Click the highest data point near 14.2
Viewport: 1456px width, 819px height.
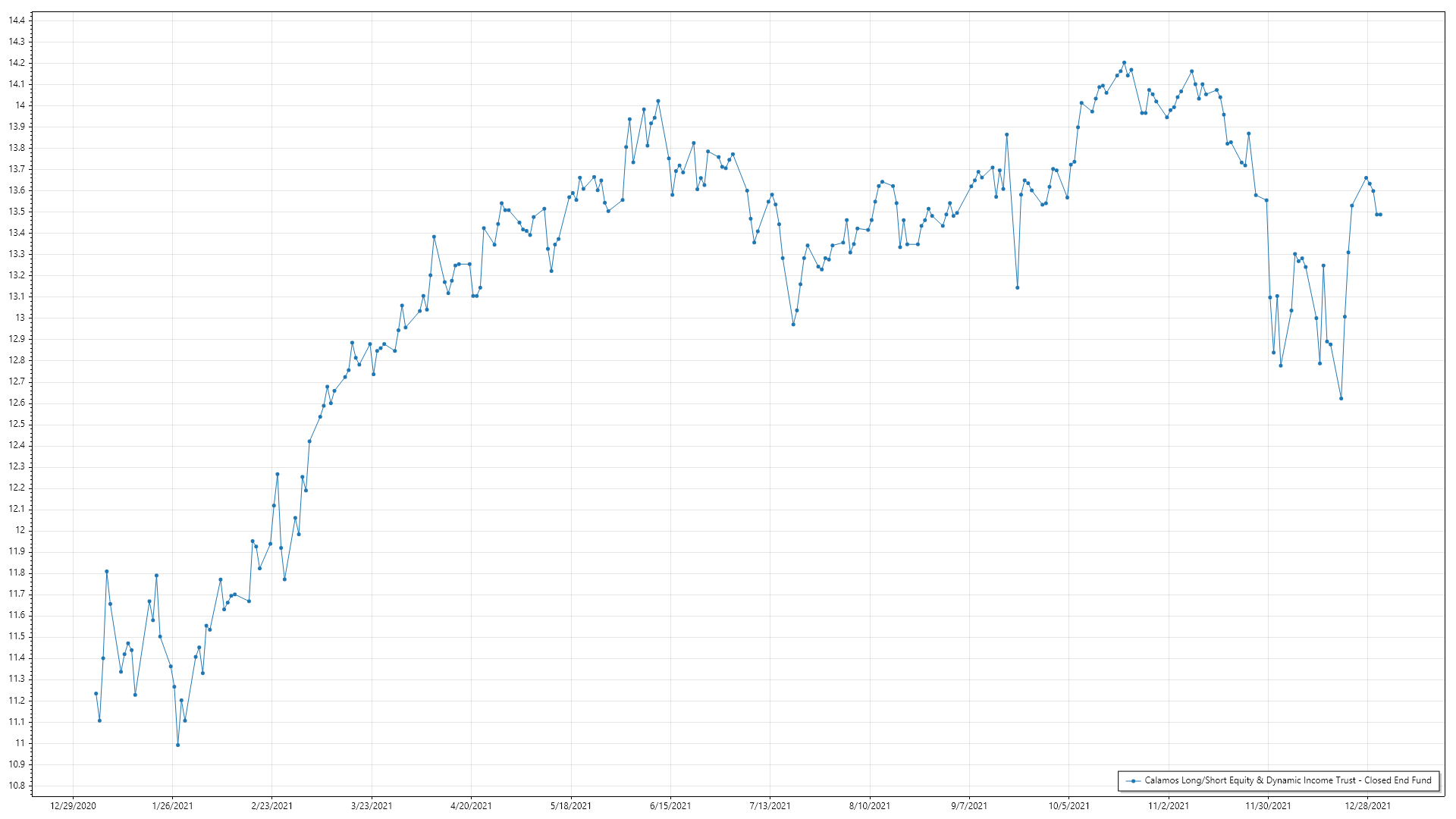[x=1124, y=63]
